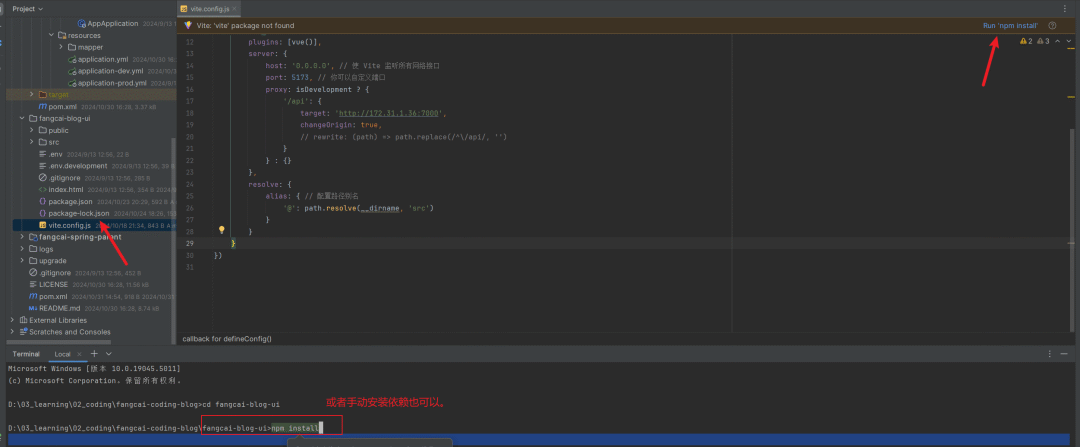Screen dimensions: 1080x447
Task: Select the vite.config.js editor tab
Action: click(x=211, y=9)
